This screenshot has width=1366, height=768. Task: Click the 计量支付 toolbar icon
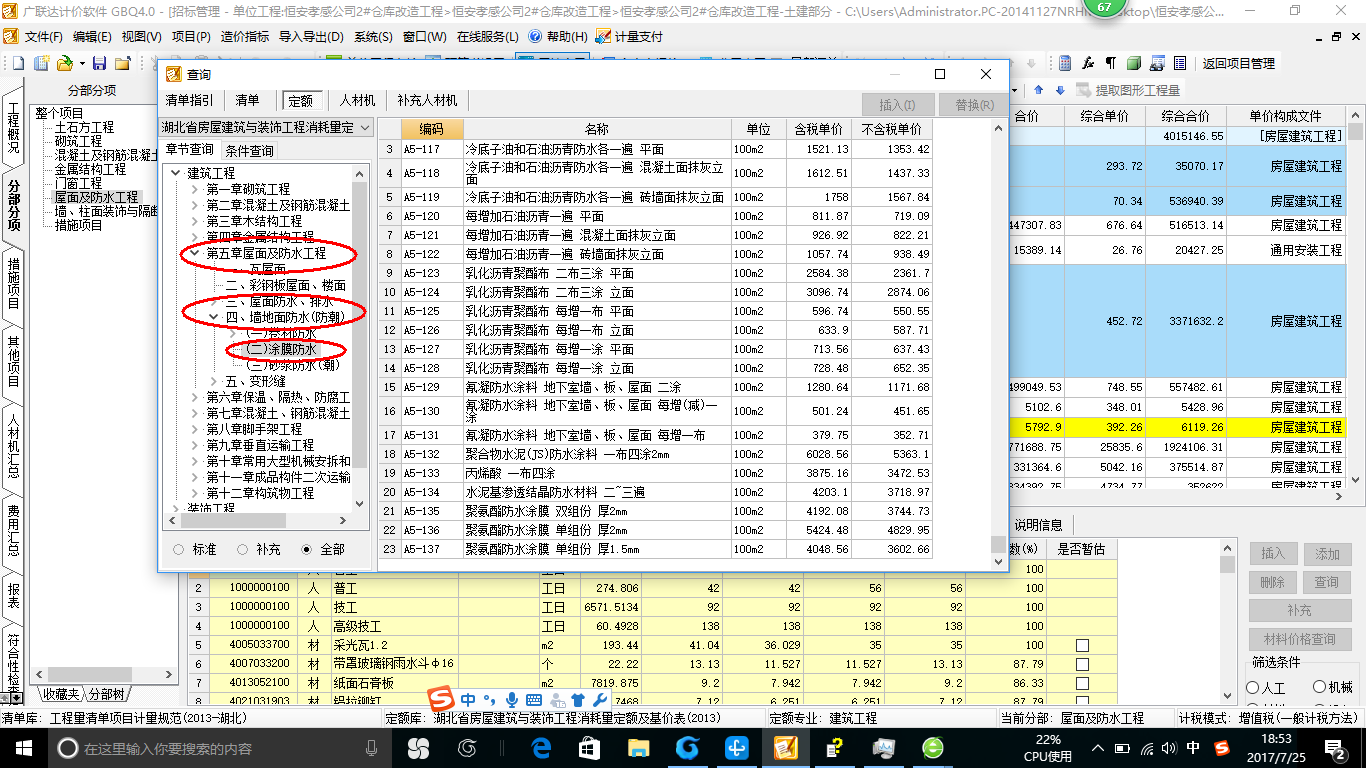(x=603, y=36)
